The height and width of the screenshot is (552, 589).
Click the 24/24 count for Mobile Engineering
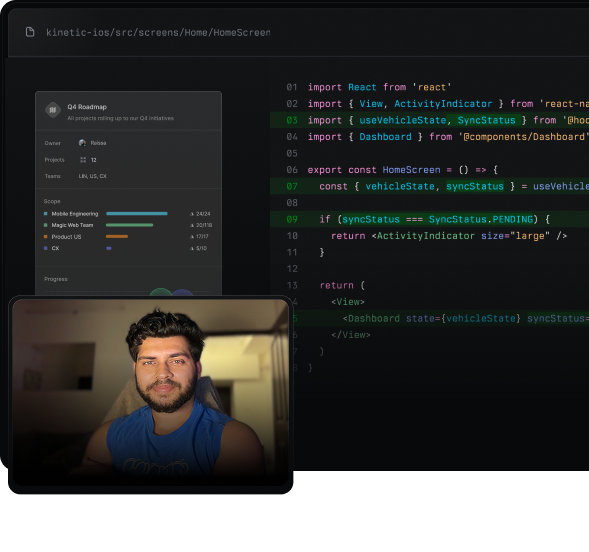[x=203, y=214]
